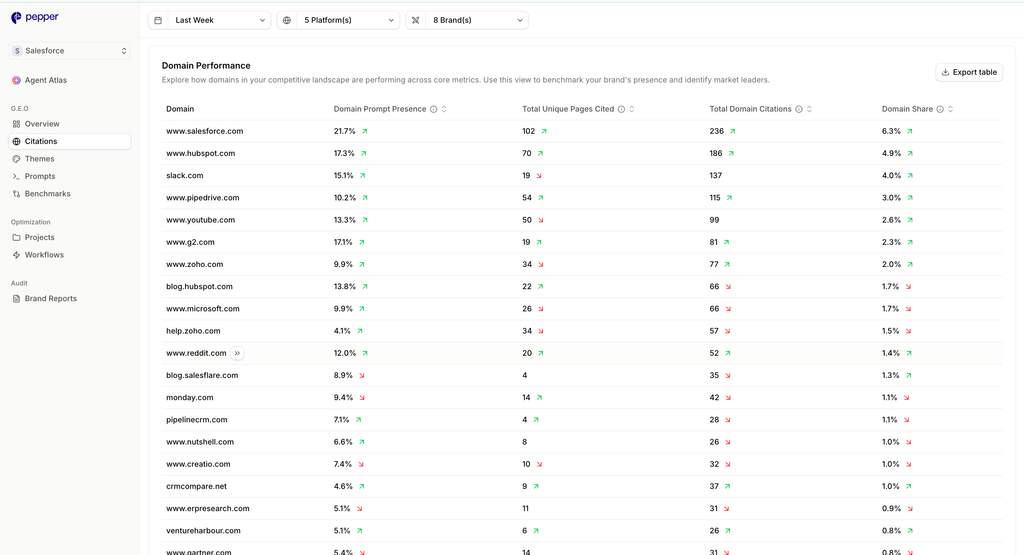
Task: Select the Citations menu item
Action: [70, 142]
